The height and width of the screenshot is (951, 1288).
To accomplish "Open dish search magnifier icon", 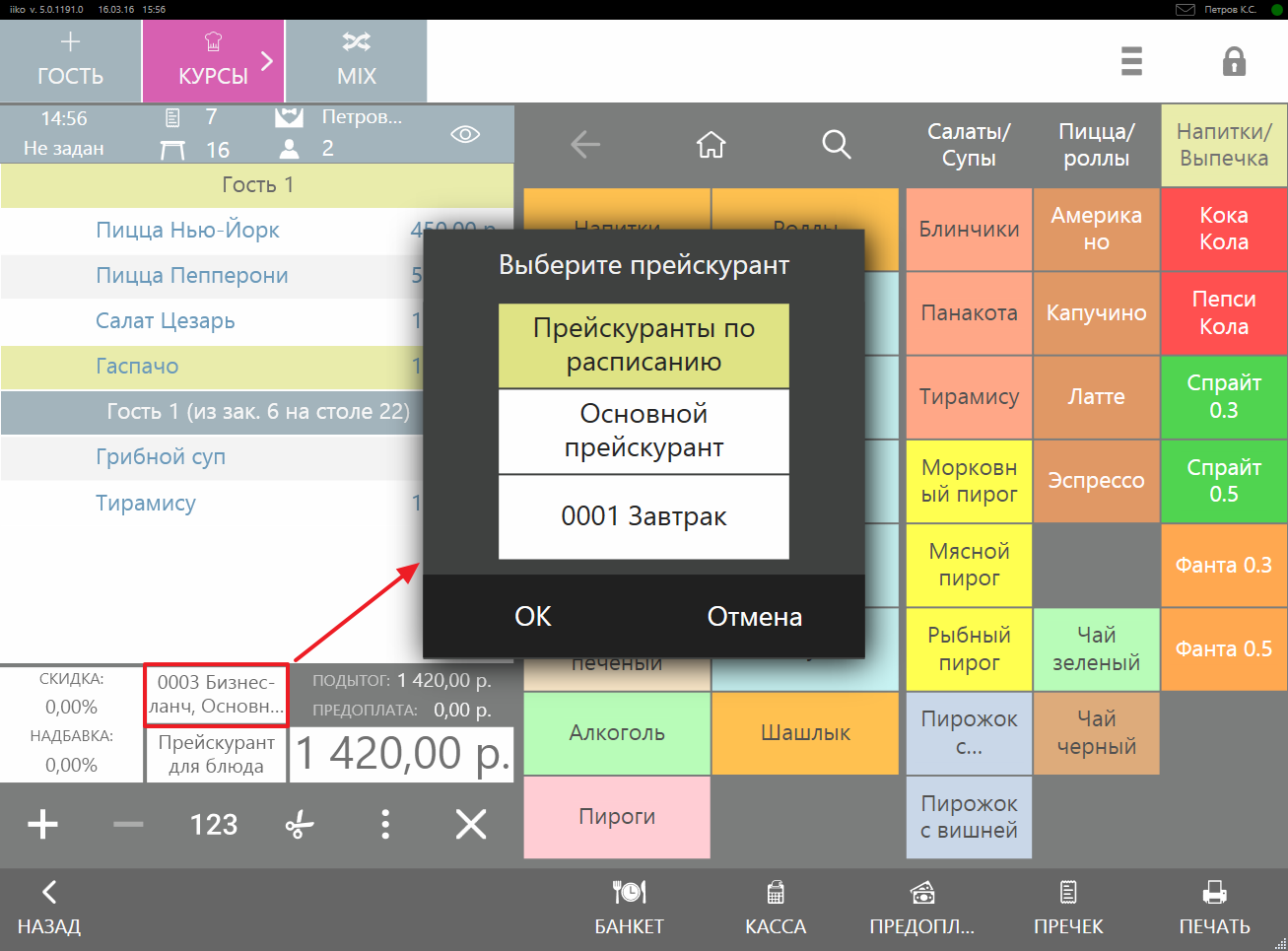I will (836, 145).
